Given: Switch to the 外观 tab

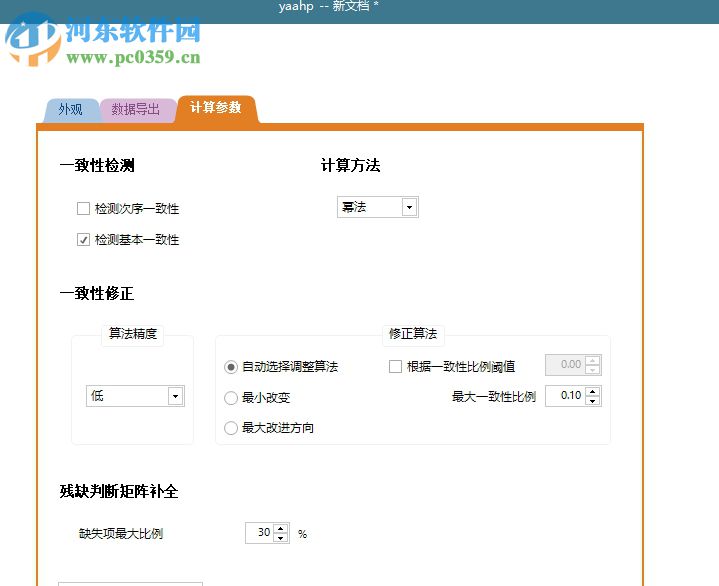Looking at the screenshot, I should (71, 110).
